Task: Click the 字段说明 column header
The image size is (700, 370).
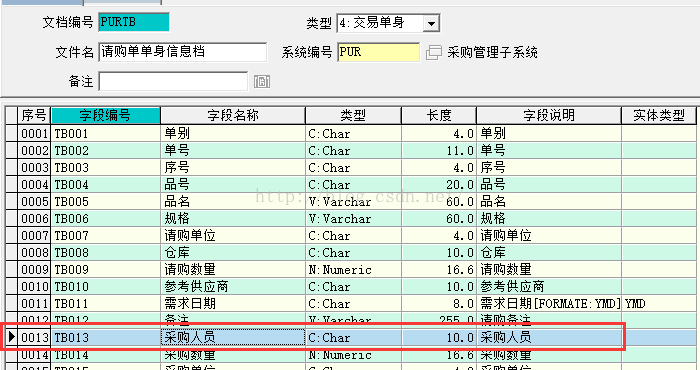Action: tap(549, 116)
